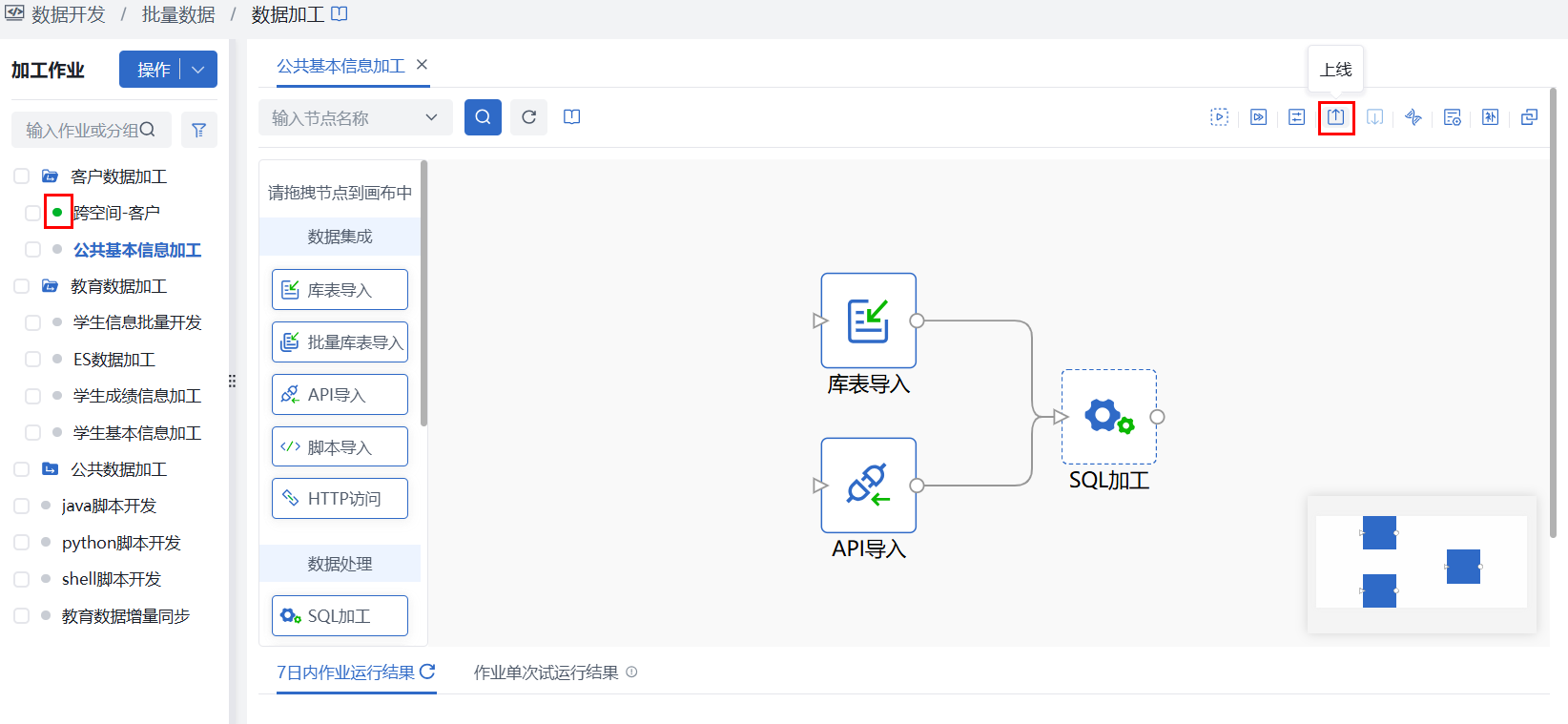Select 库表导入 in node palette
1568x724 pixels.
pos(340,290)
